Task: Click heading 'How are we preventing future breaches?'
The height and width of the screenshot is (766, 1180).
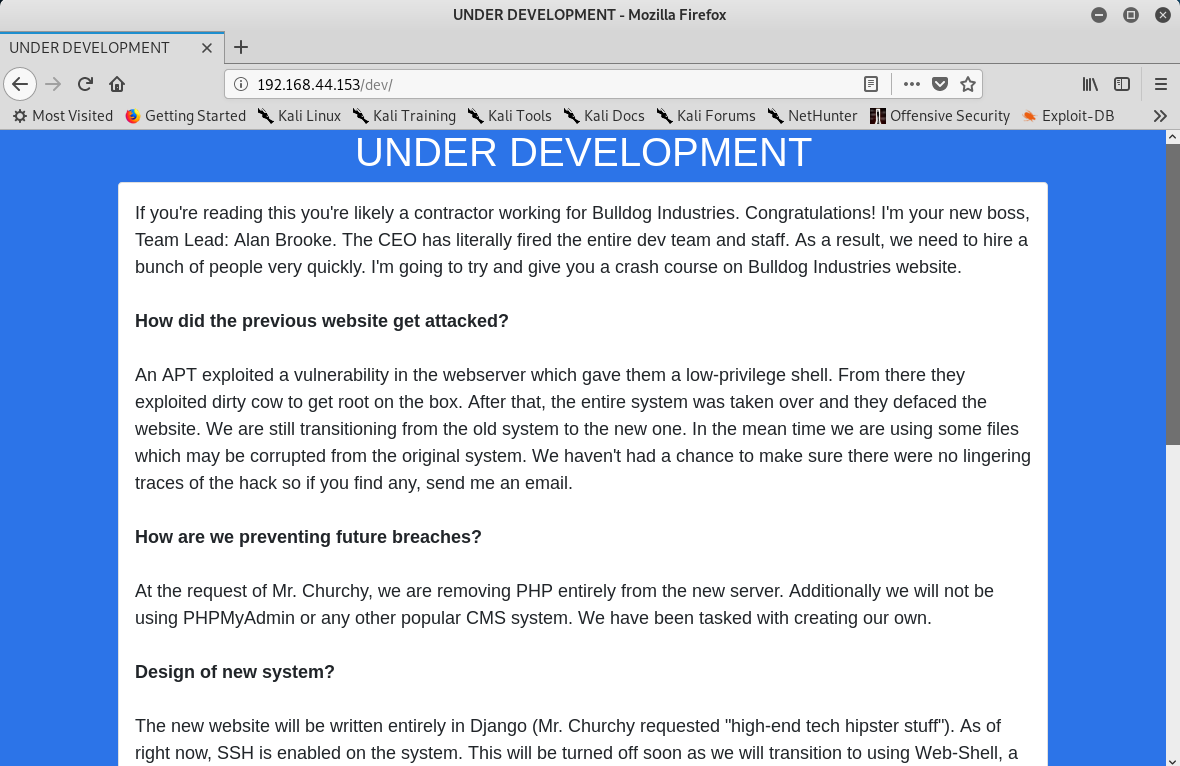Action: 308,537
